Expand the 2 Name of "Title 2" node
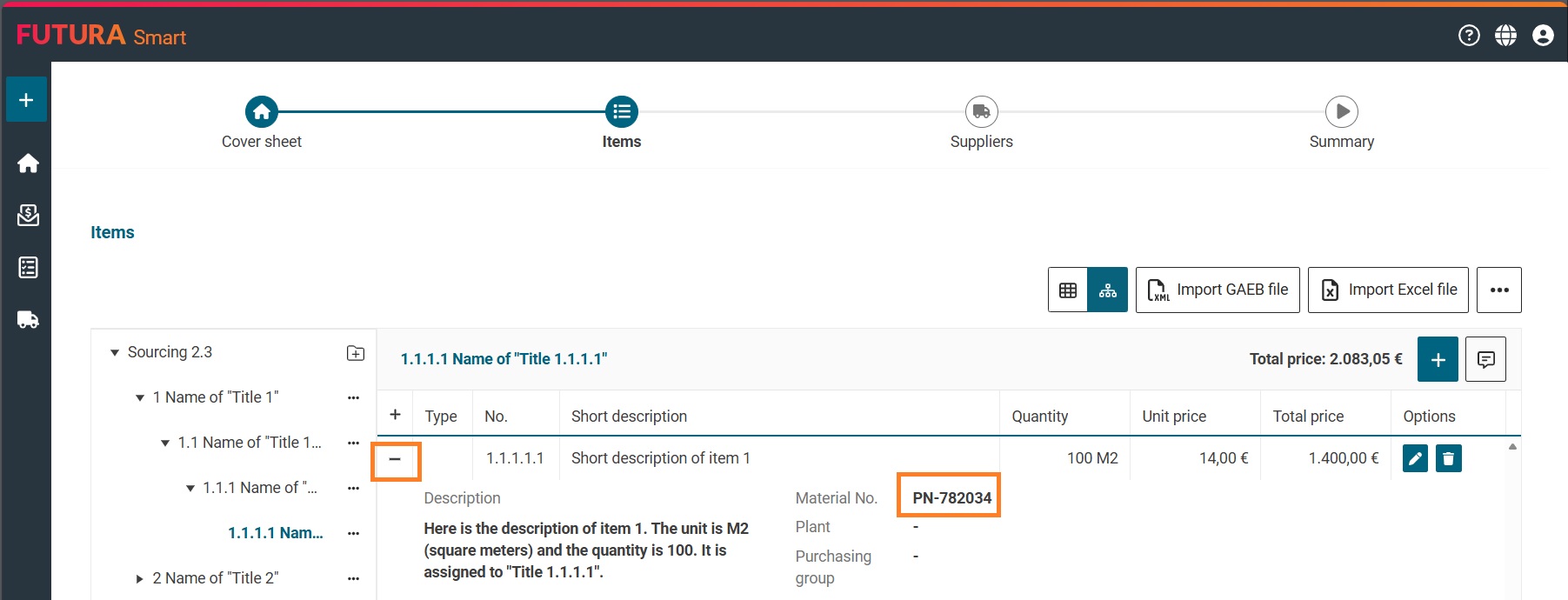The width and height of the screenshot is (1568, 600). [x=139, y=578]
